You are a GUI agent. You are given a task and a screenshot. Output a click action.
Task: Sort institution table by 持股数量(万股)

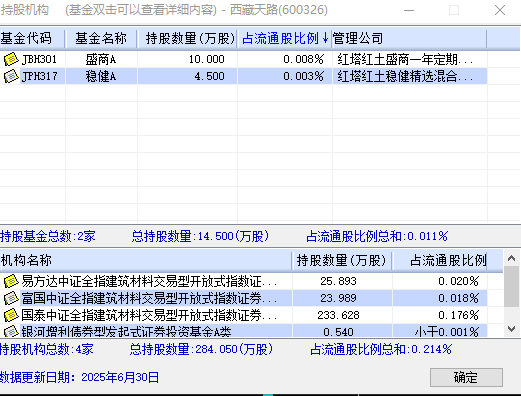click(x=342, y=260)
